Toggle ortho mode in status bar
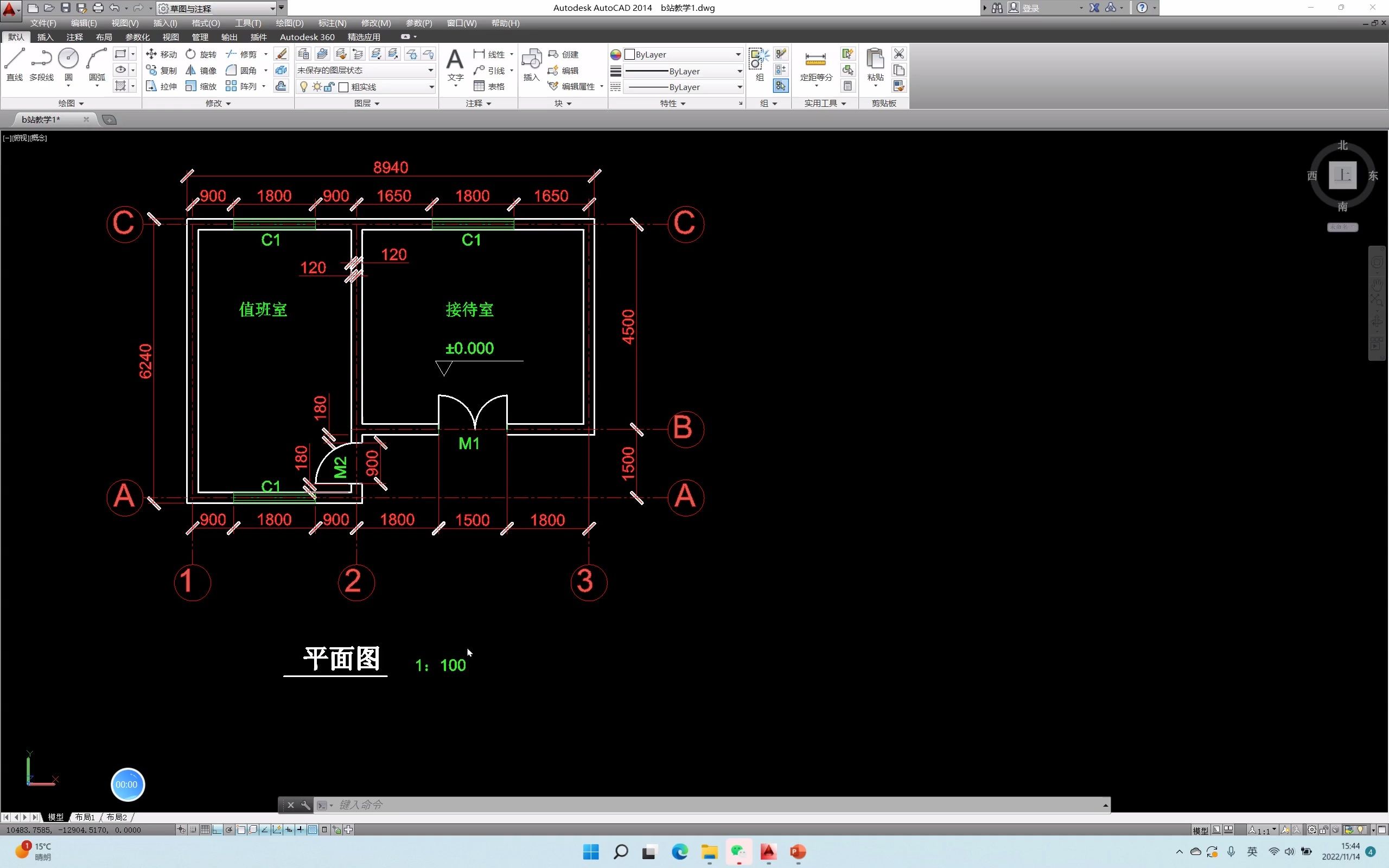The image size is (1389, 868). (217, 829)
